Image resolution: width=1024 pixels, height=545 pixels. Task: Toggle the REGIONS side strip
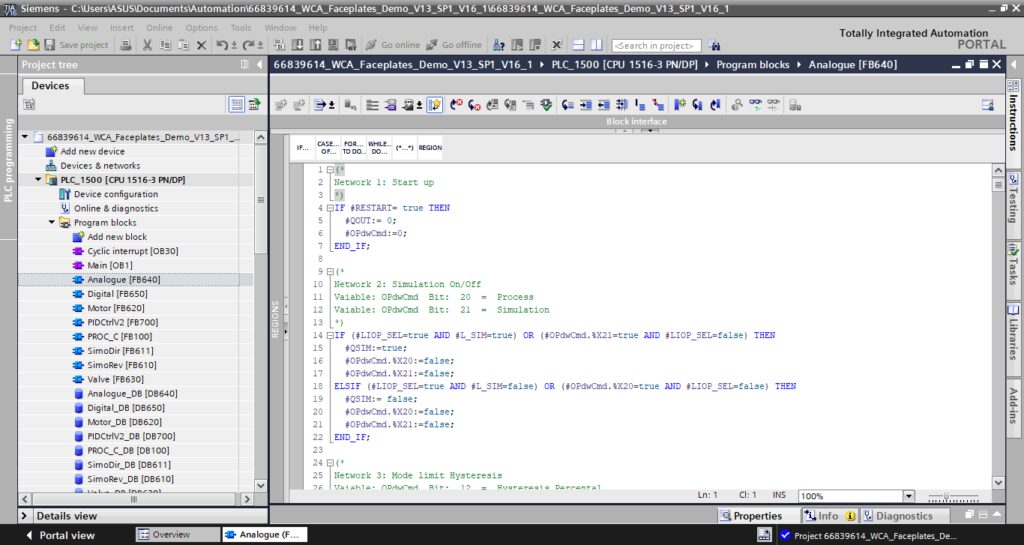tap(276, 319)
